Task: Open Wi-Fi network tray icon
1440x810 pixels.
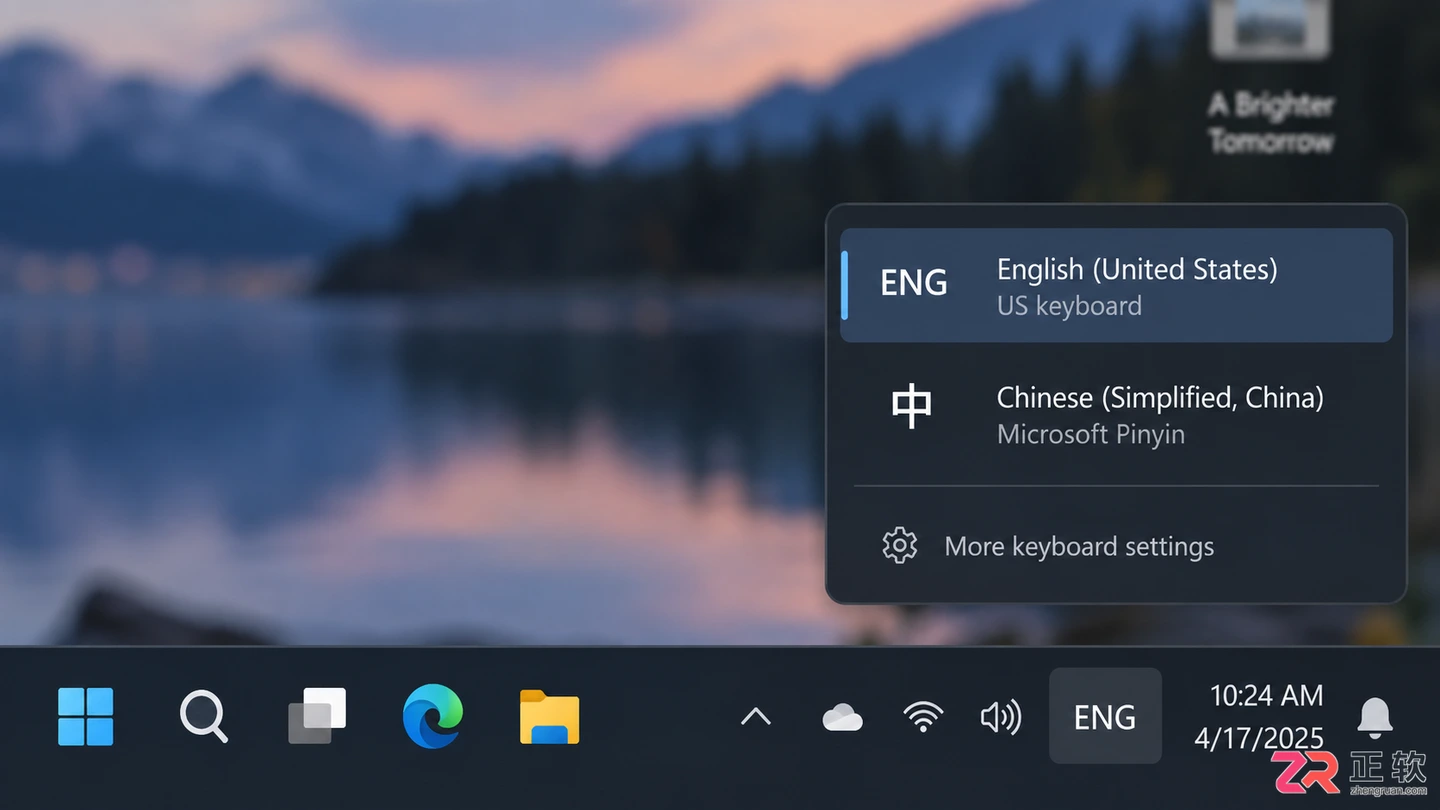Action: [922, 717]
